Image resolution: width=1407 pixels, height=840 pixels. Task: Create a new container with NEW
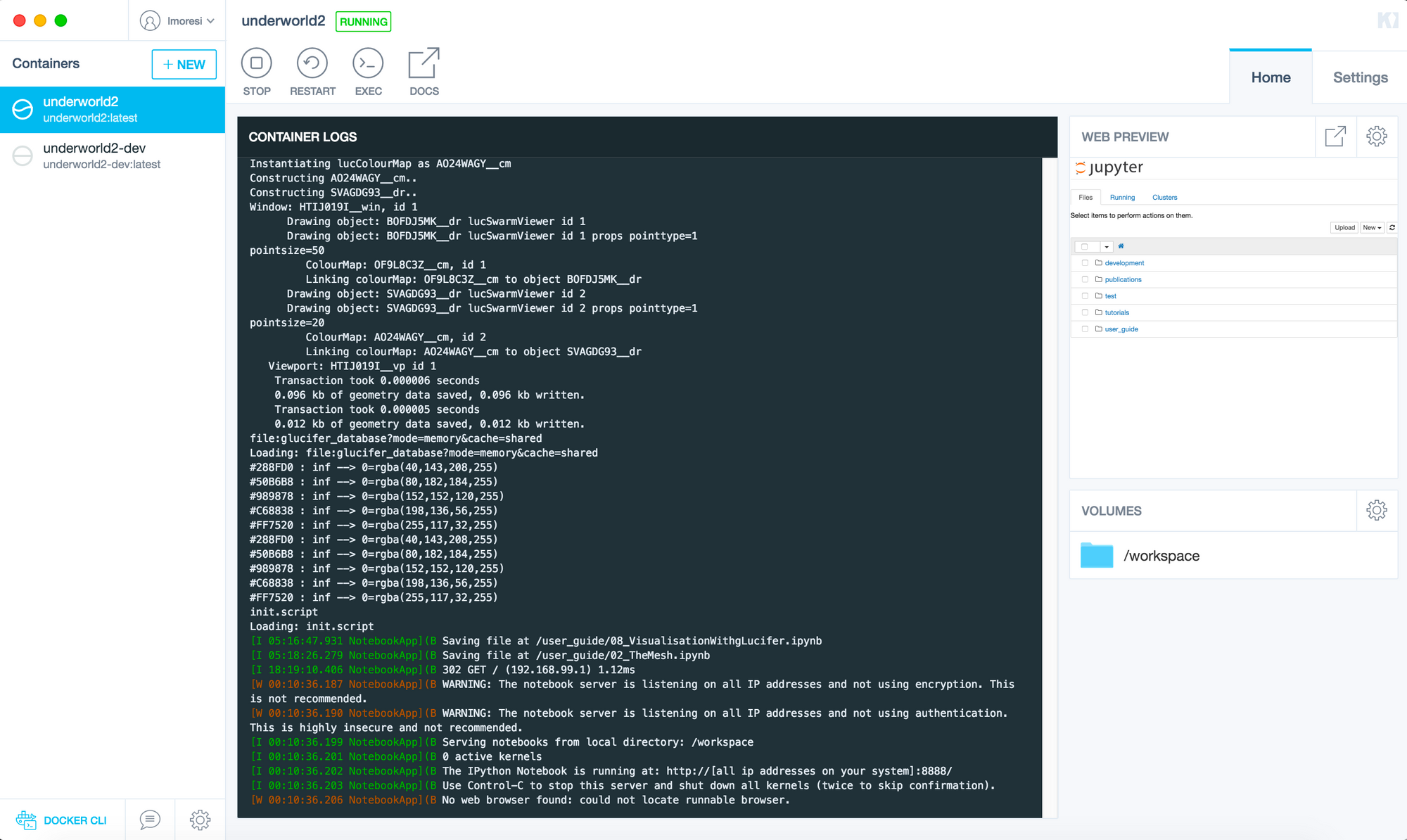point(184,65)
